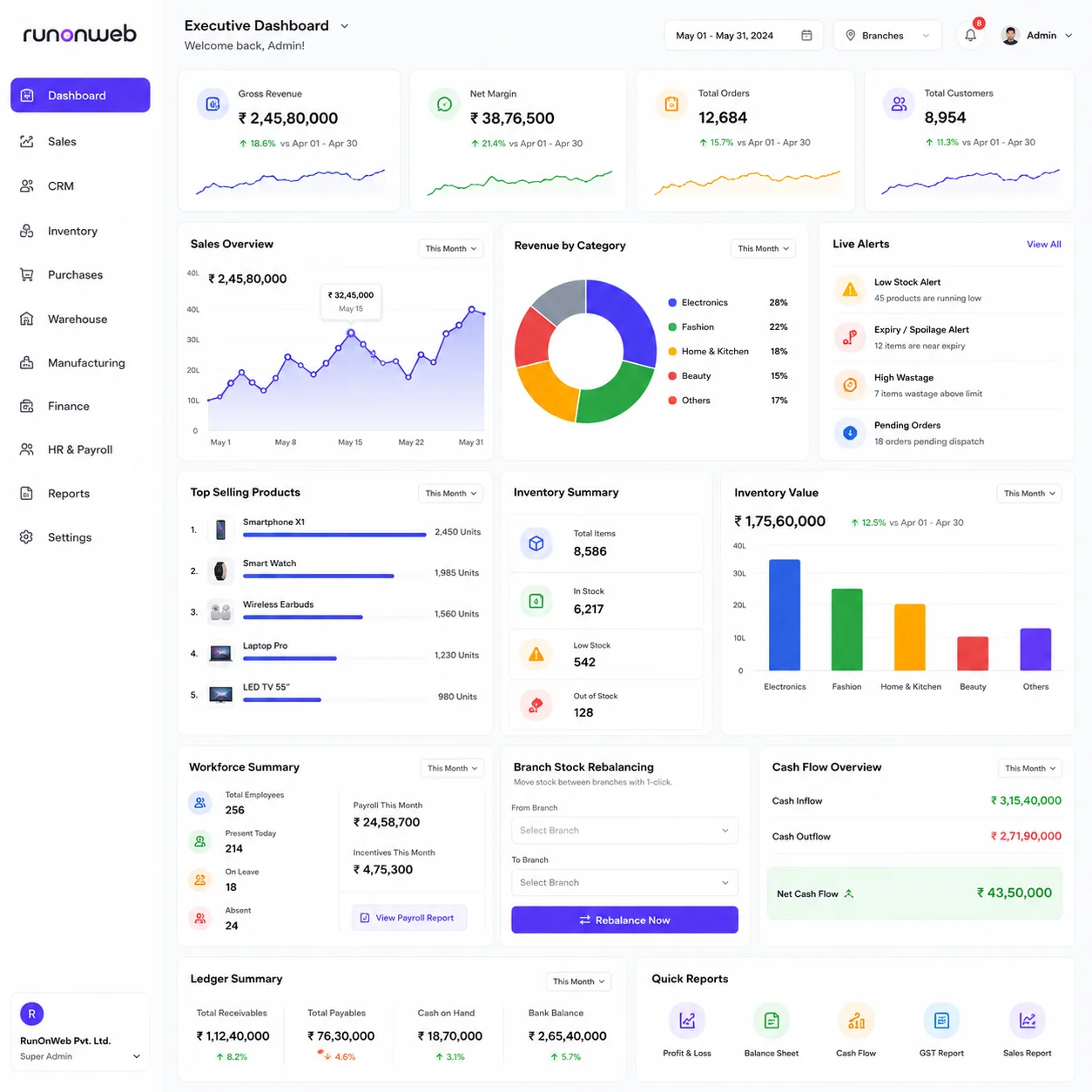Image resolution: width=1092 pixels, height=1092 pixels.
Task: Click the Total Employees icon
Action: coord(200,803)
